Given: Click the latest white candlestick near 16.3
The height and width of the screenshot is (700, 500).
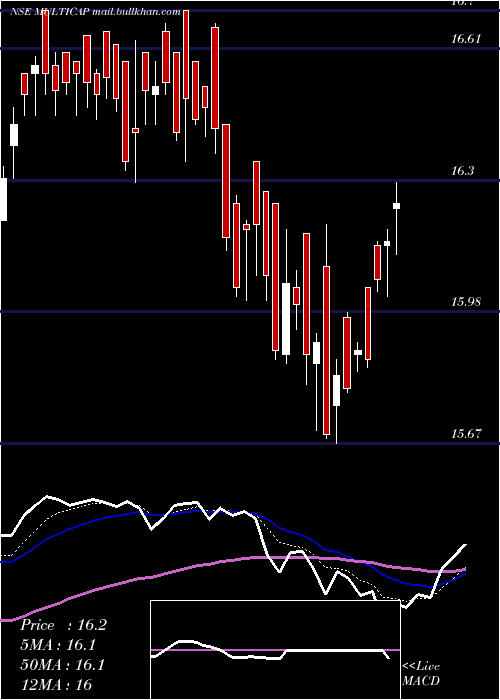Looking at the screenshot, I should coord(396,206).
